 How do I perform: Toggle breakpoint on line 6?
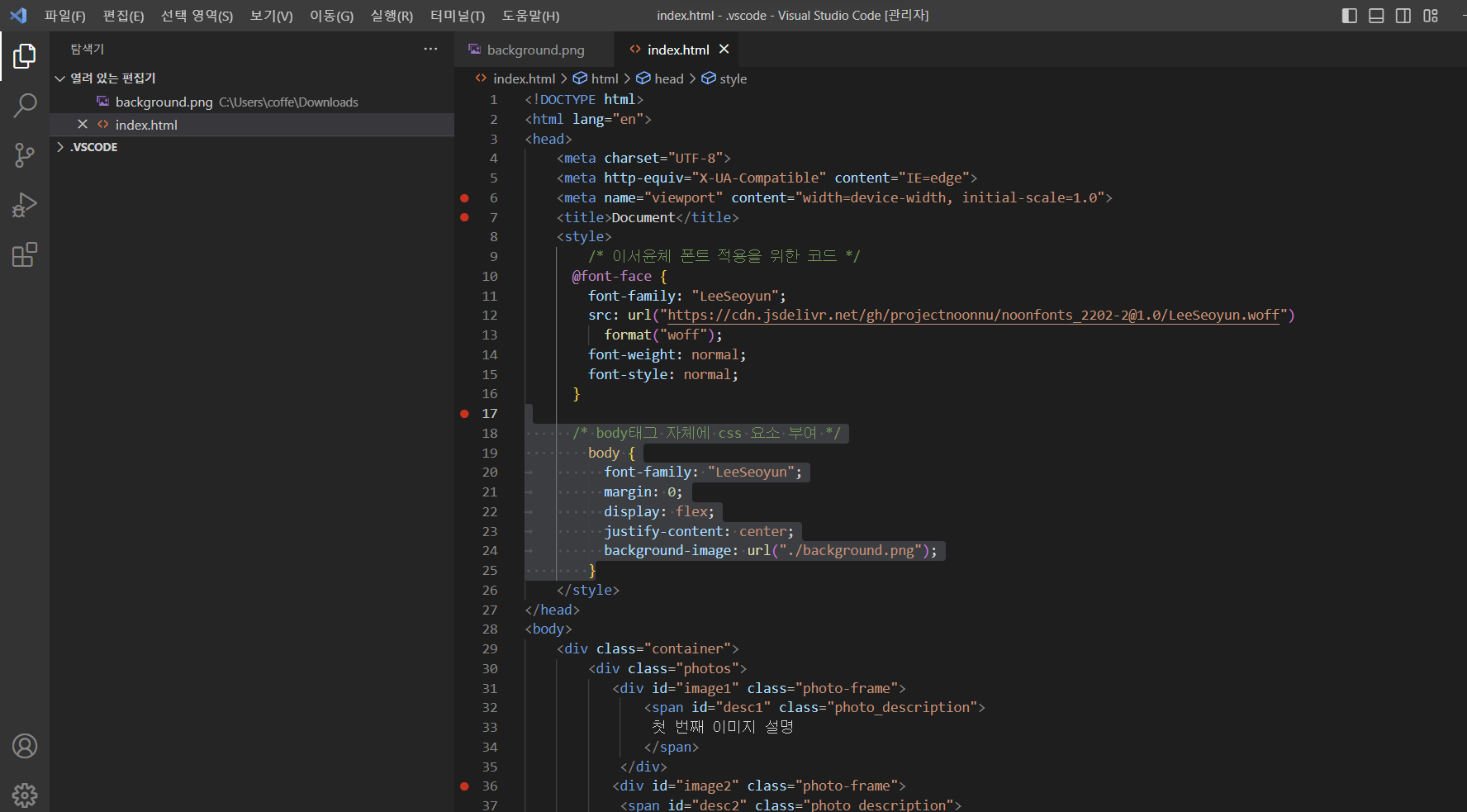tap(464, 198)
